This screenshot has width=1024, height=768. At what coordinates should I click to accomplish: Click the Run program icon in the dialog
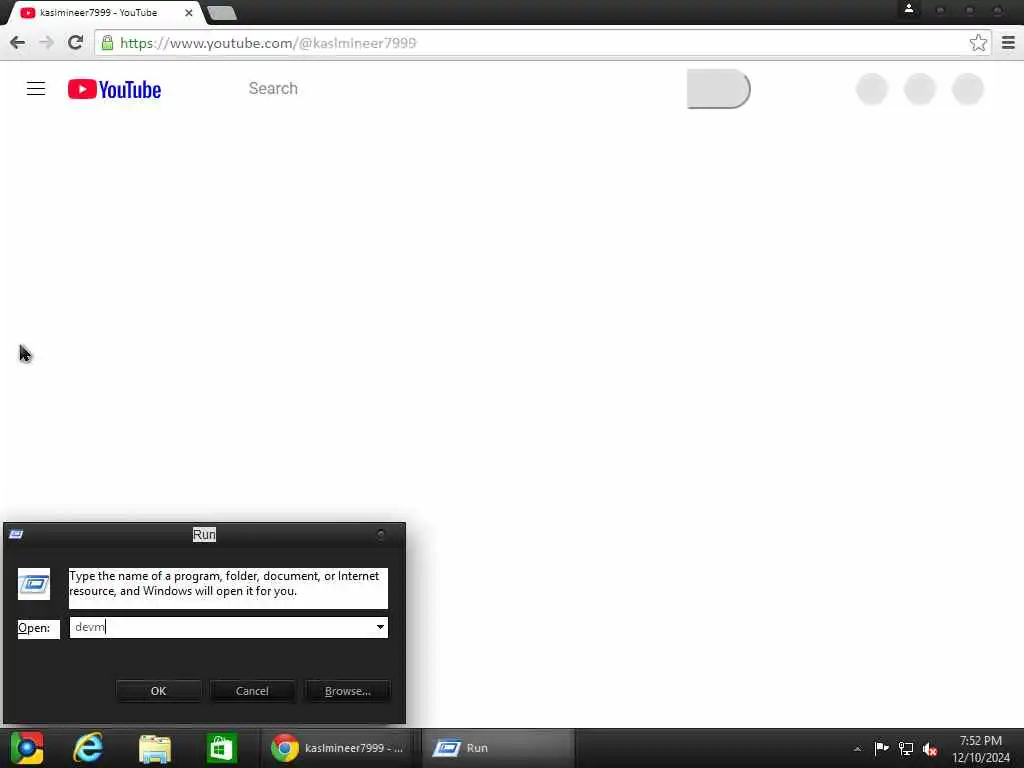click(x=34, y=584)
